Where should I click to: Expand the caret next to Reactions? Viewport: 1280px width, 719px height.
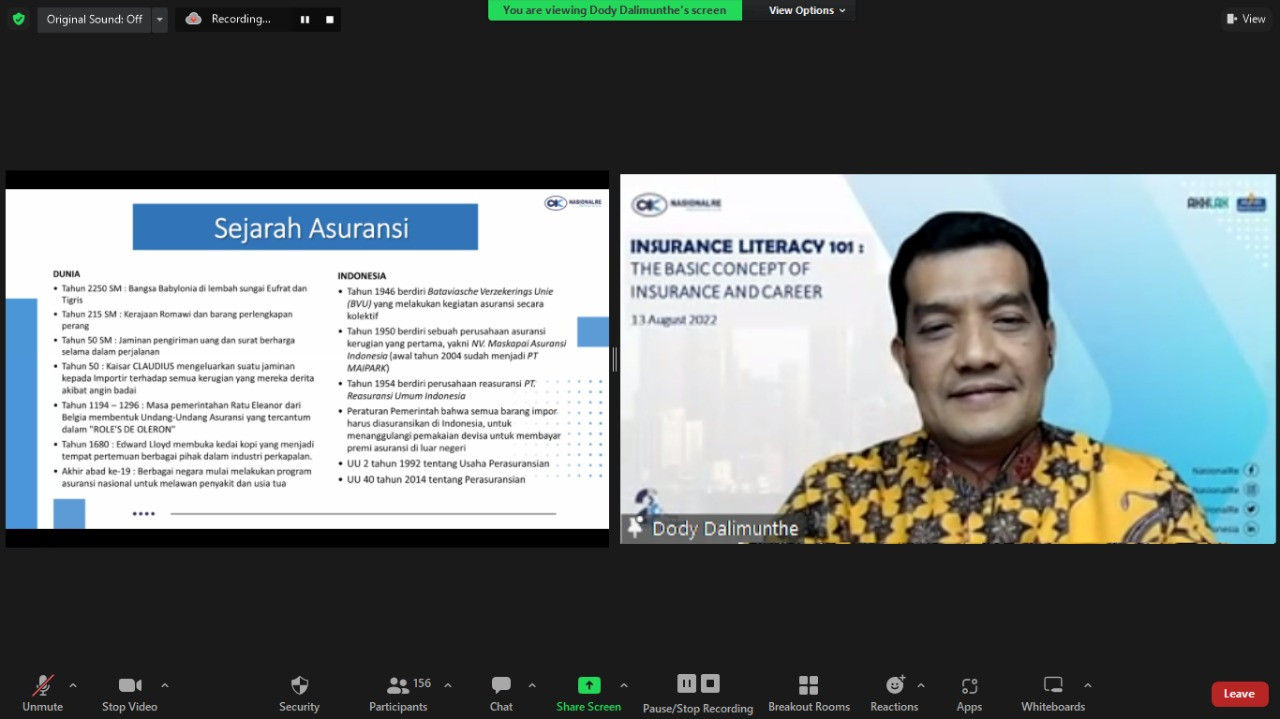point(921,685)
